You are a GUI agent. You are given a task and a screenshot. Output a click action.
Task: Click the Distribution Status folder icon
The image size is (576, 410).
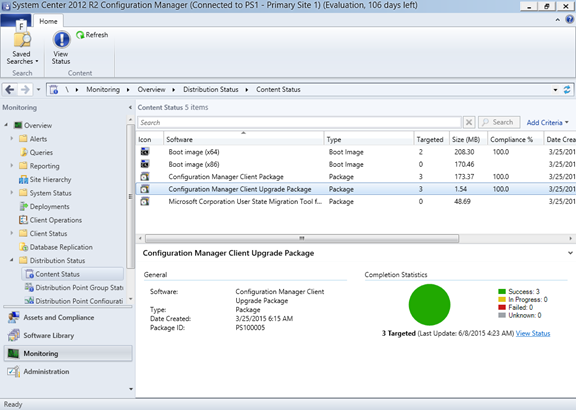pos(23,260)
